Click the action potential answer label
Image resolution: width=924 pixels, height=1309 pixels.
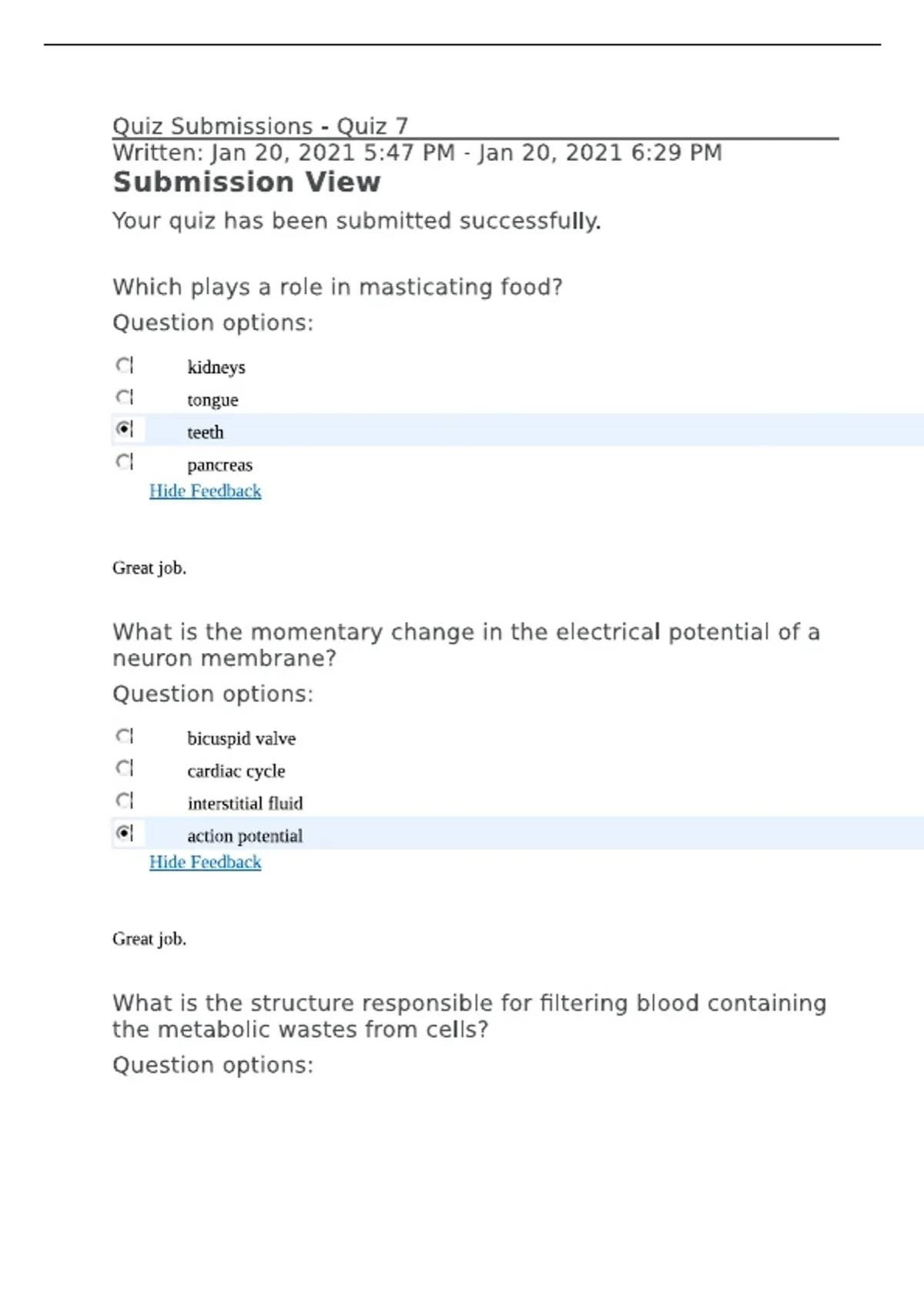[x=245, y=836]
